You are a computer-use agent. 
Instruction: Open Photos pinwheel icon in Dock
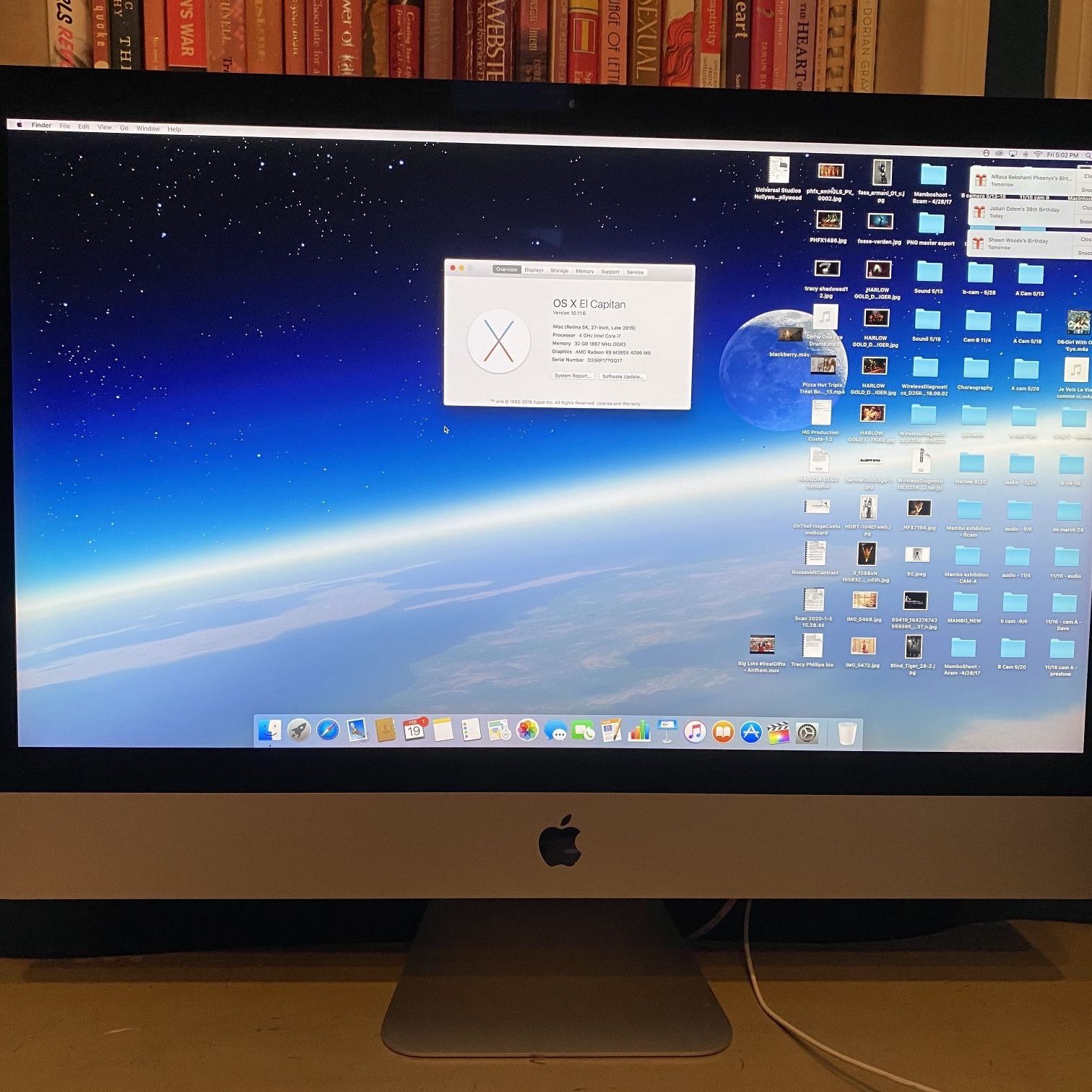(527, 732)
